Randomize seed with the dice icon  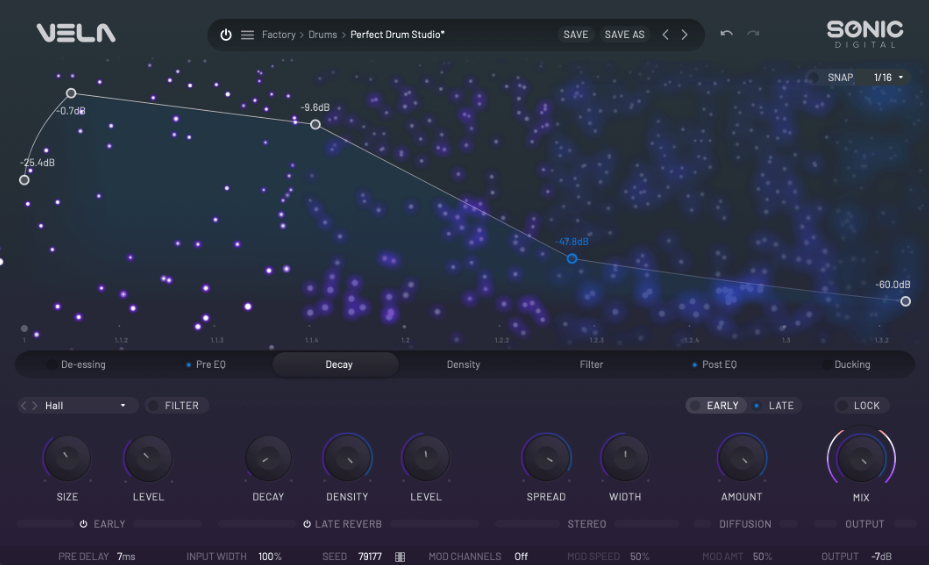pos(400,556)
